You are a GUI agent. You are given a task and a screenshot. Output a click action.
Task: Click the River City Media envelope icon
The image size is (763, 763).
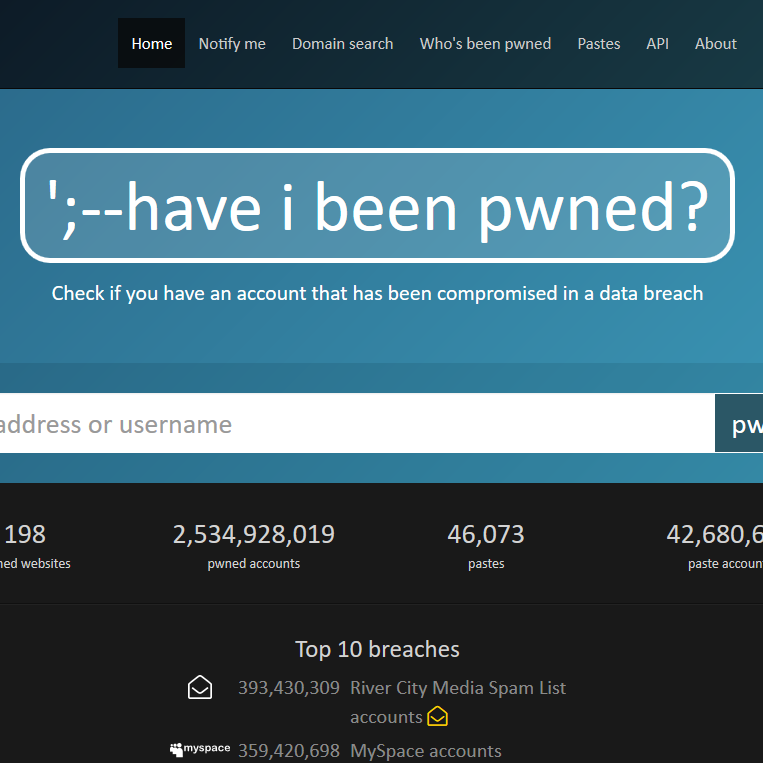[x=200, y=688]
